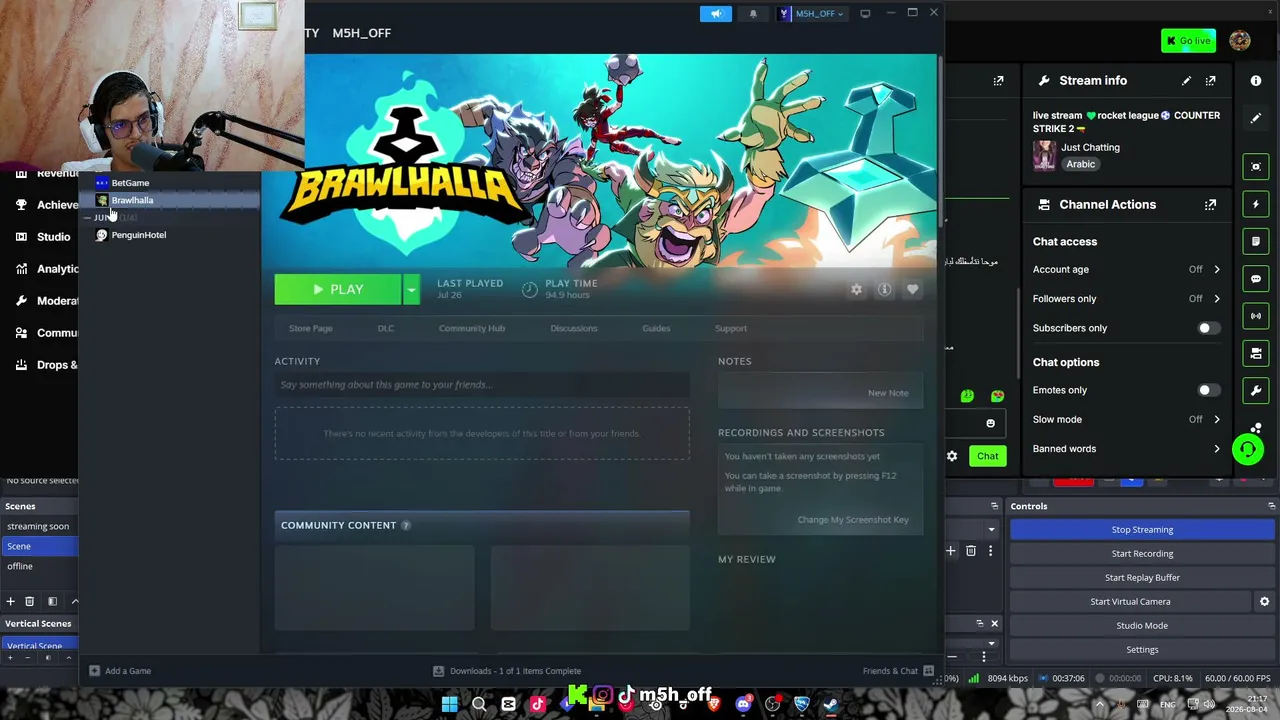
Task: Add a new scene in OBS
Action: click(11, 601)
